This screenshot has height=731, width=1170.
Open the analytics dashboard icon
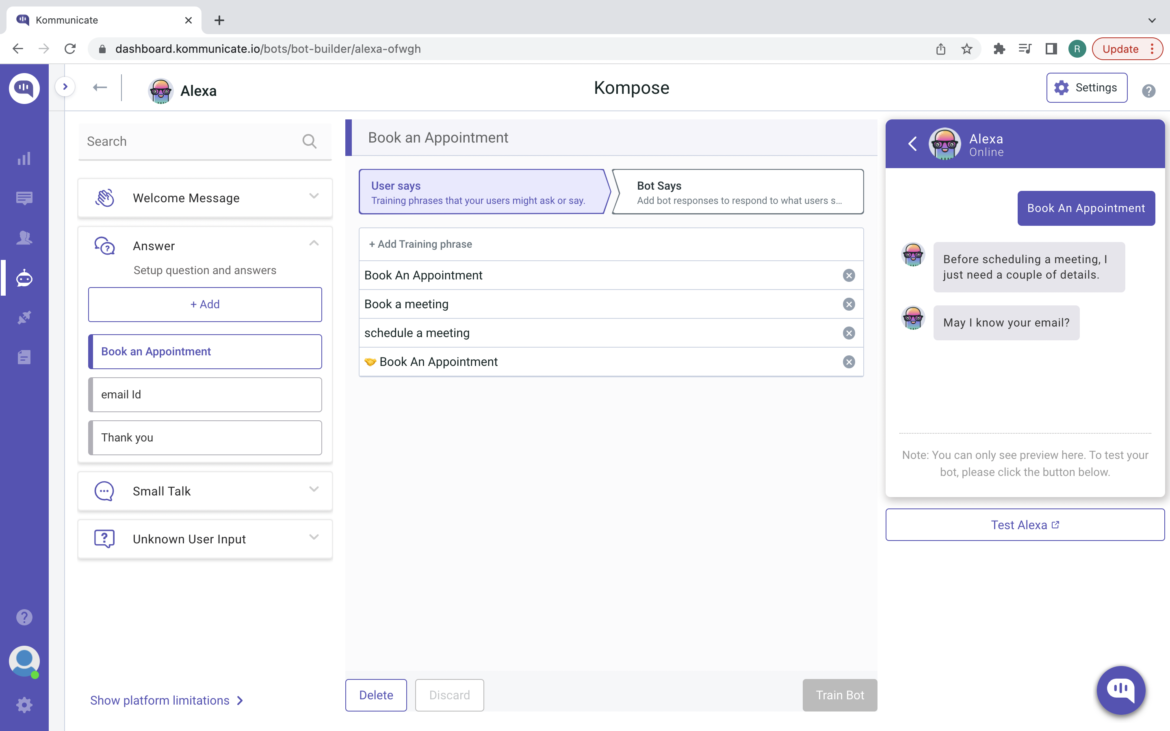[x=24, y=157]
